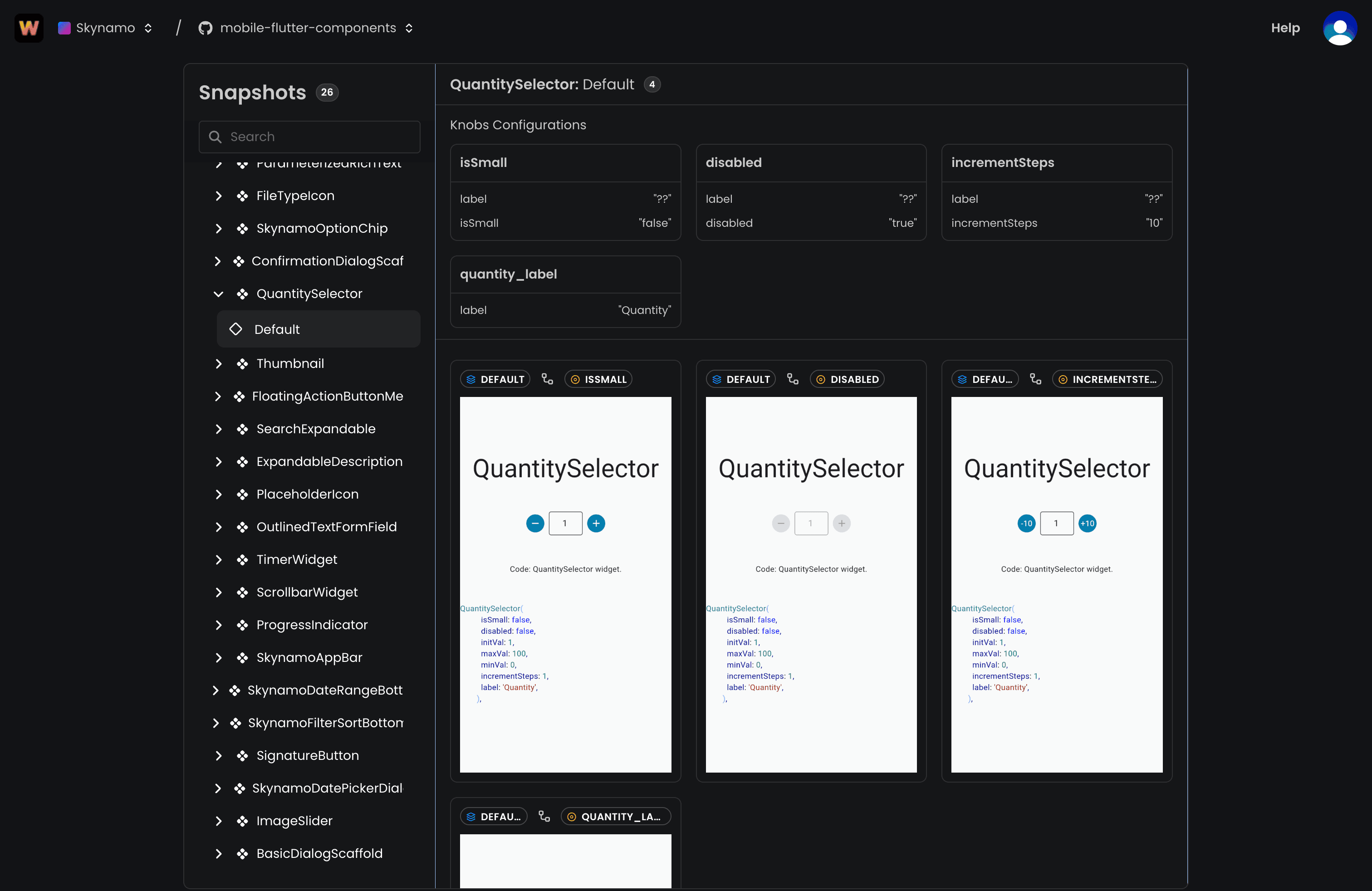Click the branch icon in INCREMENTSTEPS card
1372x891 pixels.
(1035, 379)
